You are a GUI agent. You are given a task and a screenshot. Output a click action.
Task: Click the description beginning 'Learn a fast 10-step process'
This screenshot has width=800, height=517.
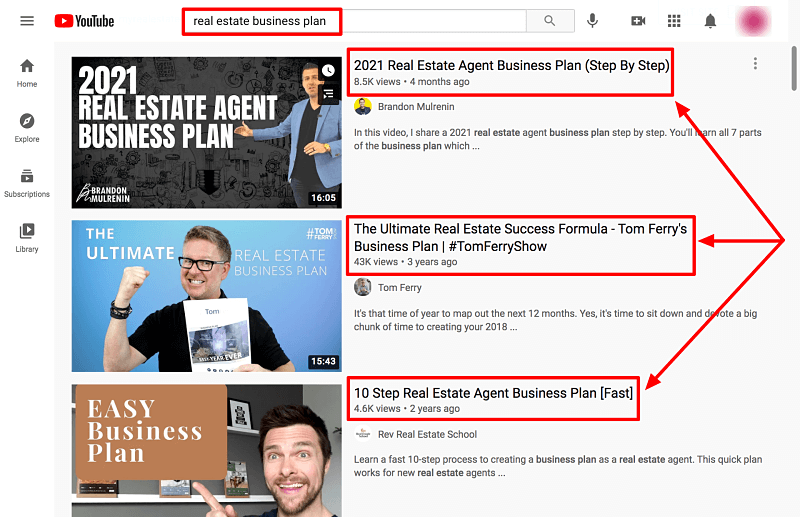(x=558, y=466)
